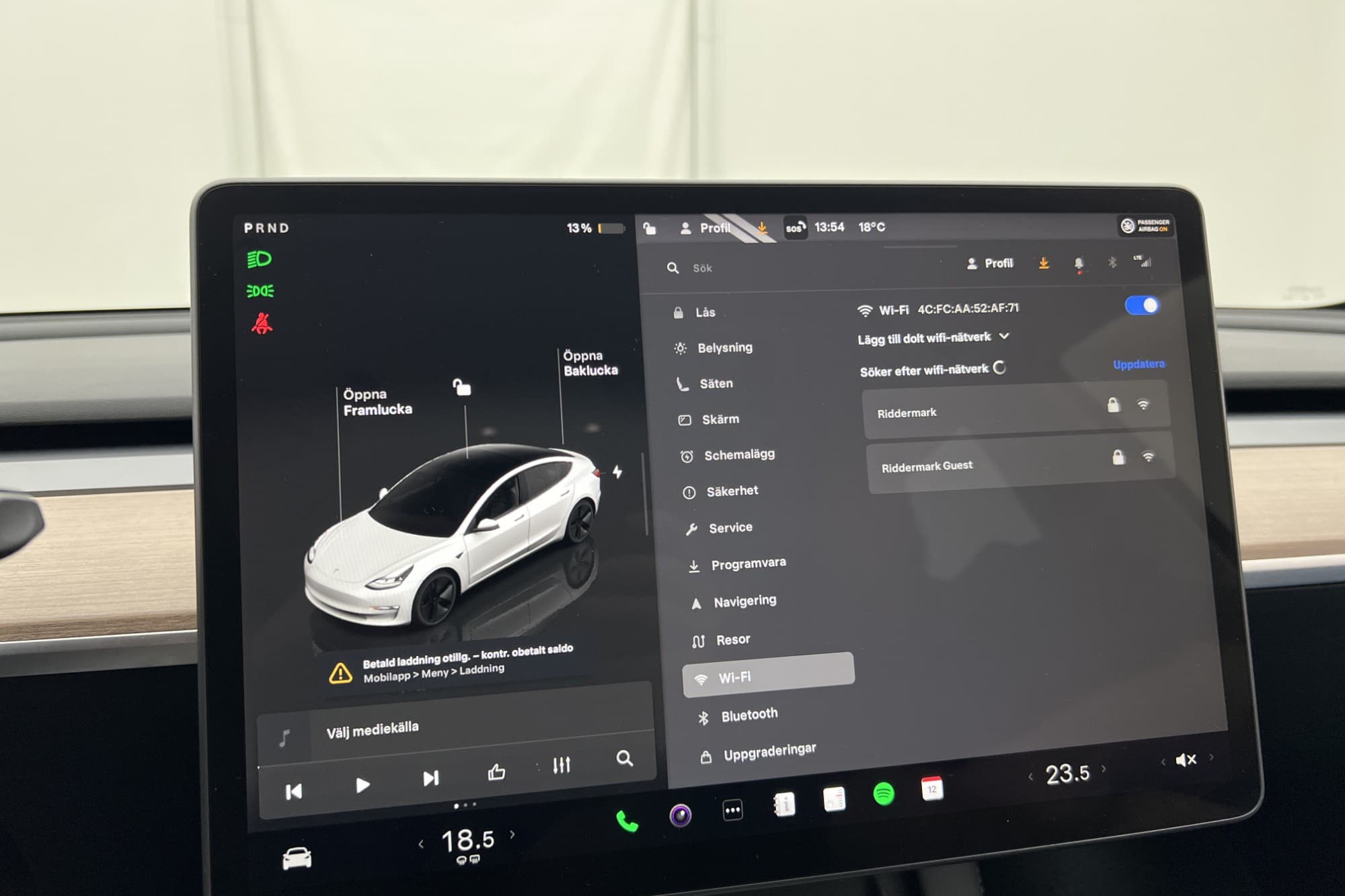Select the Wi-Fi menu item

(769, 675)
